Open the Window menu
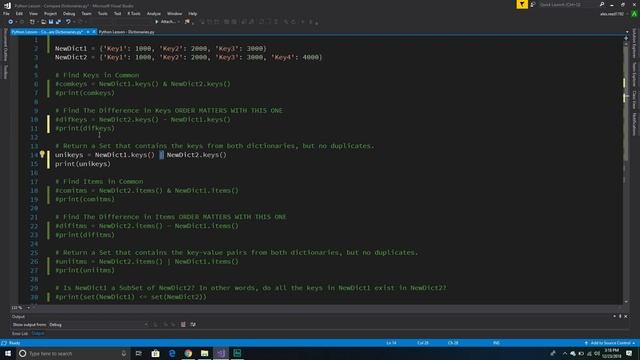The width and height of the screenshot is (640, 360). 174,13
